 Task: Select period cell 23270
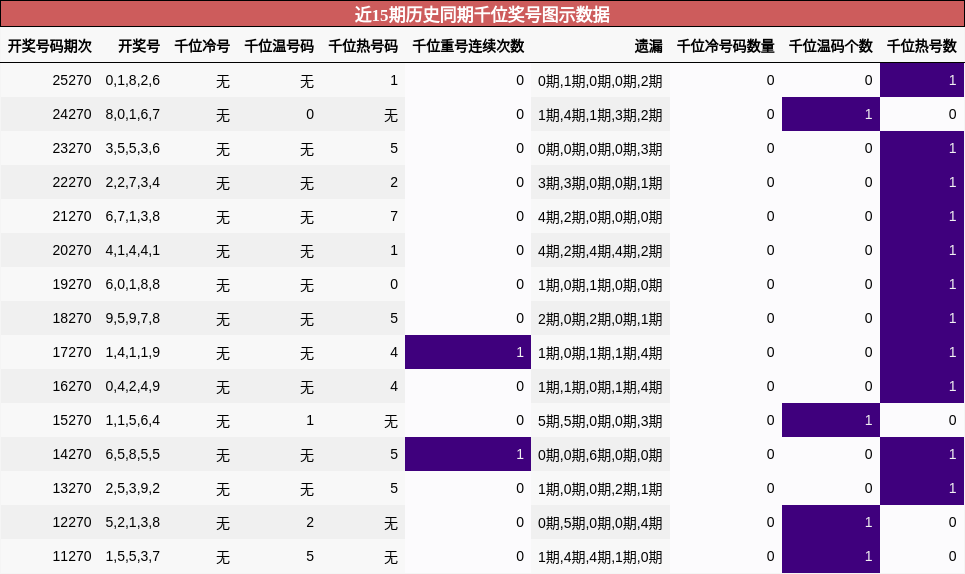point(71,148)
